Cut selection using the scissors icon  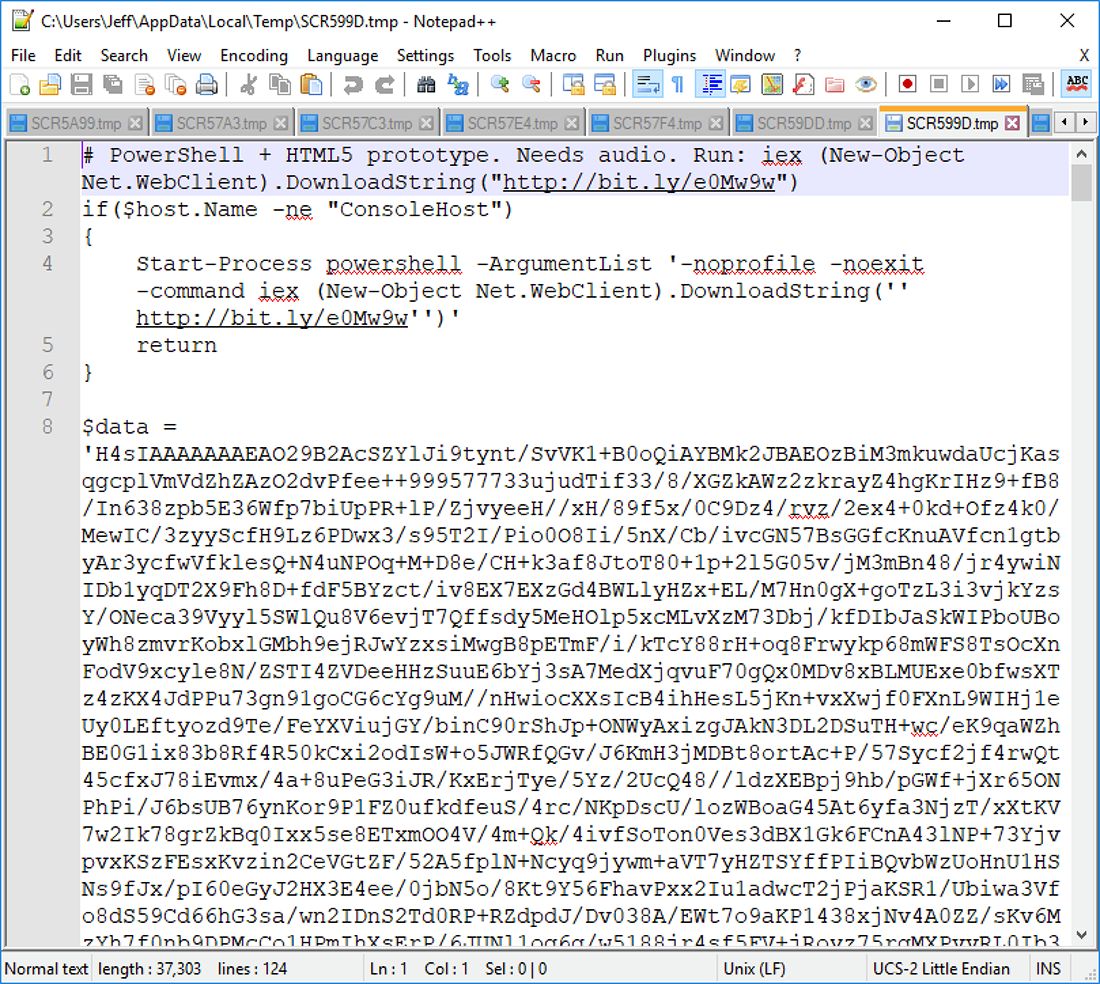[x=248, y=85]
